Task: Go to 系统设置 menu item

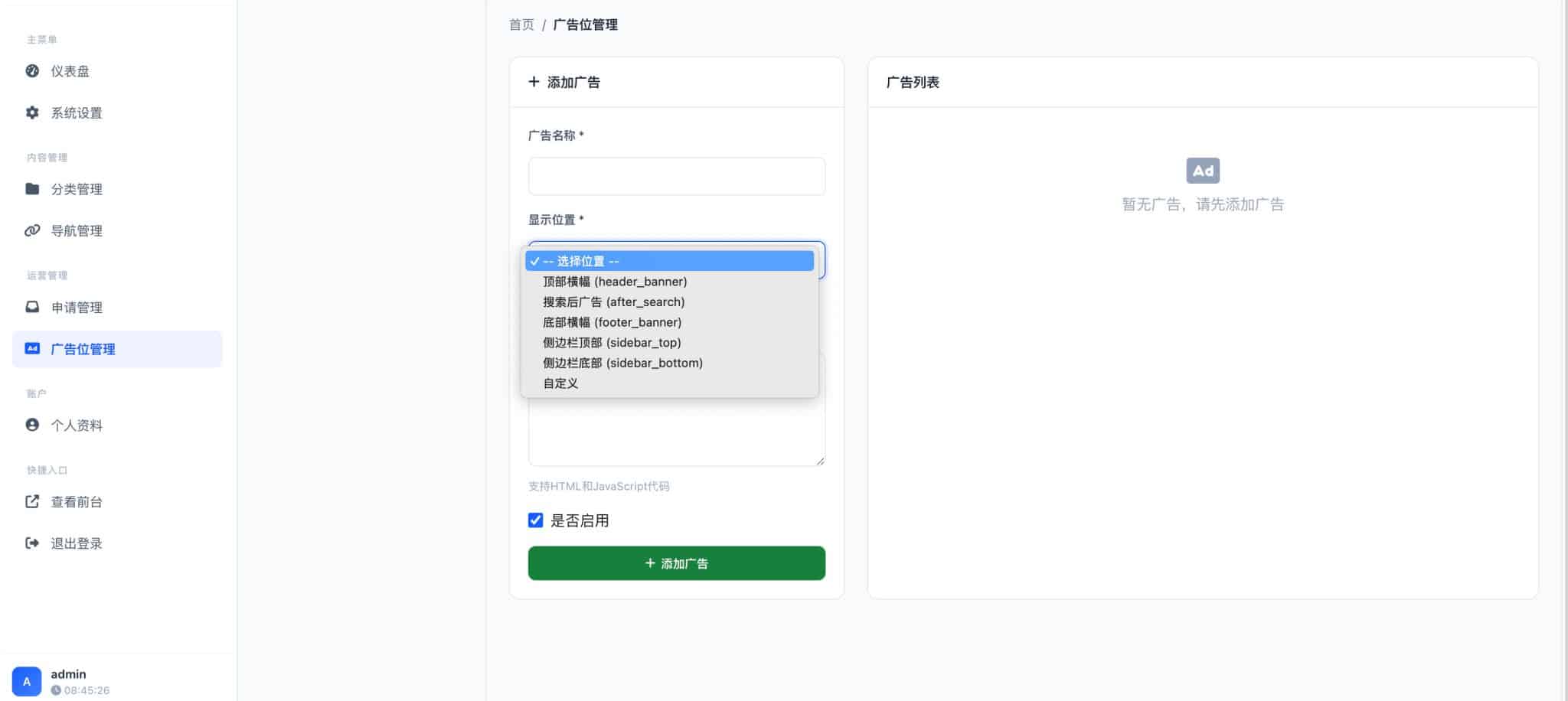Action: coord(117,112)
